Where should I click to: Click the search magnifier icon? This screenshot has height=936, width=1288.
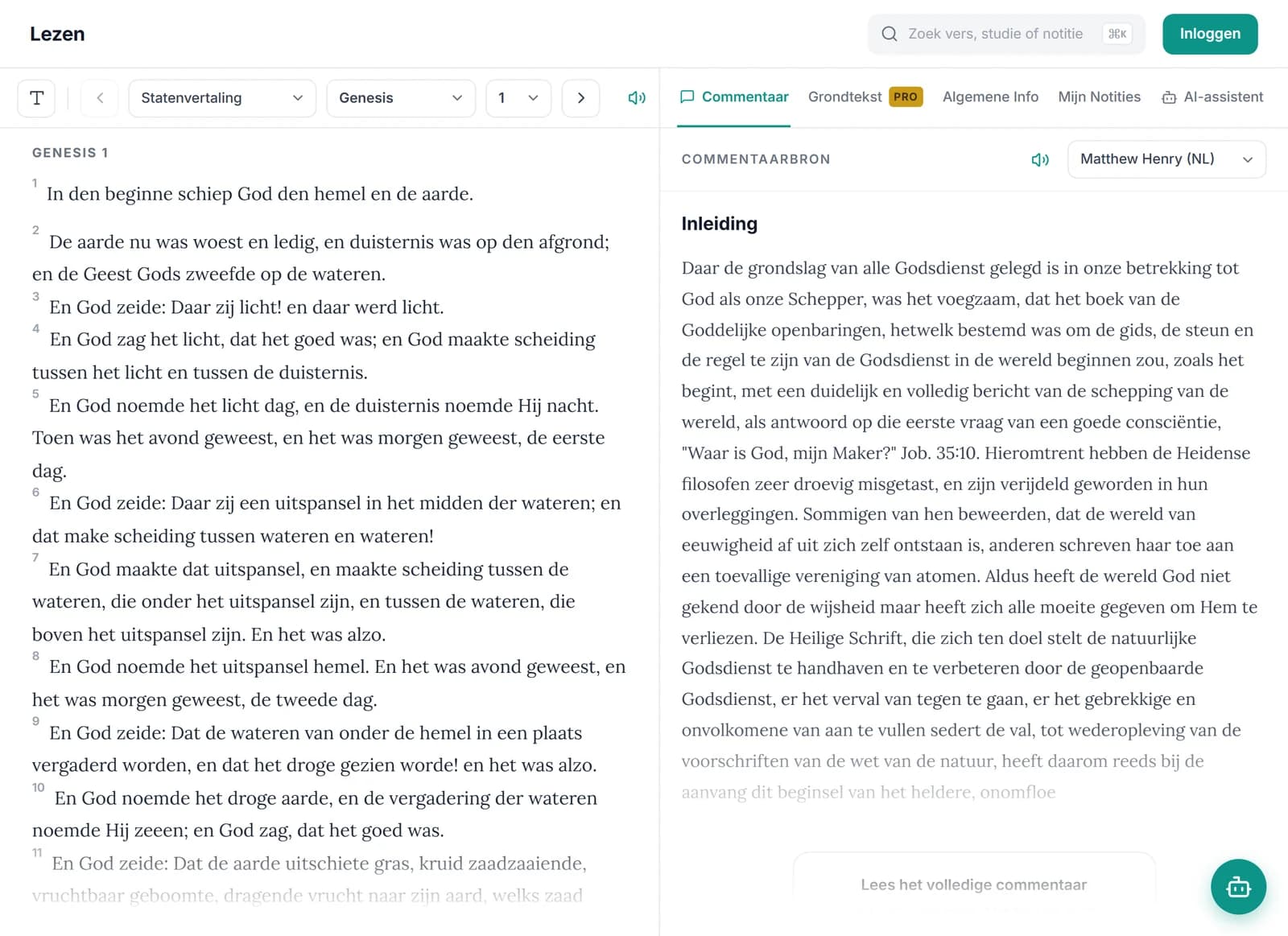click(x=889, y=34)
